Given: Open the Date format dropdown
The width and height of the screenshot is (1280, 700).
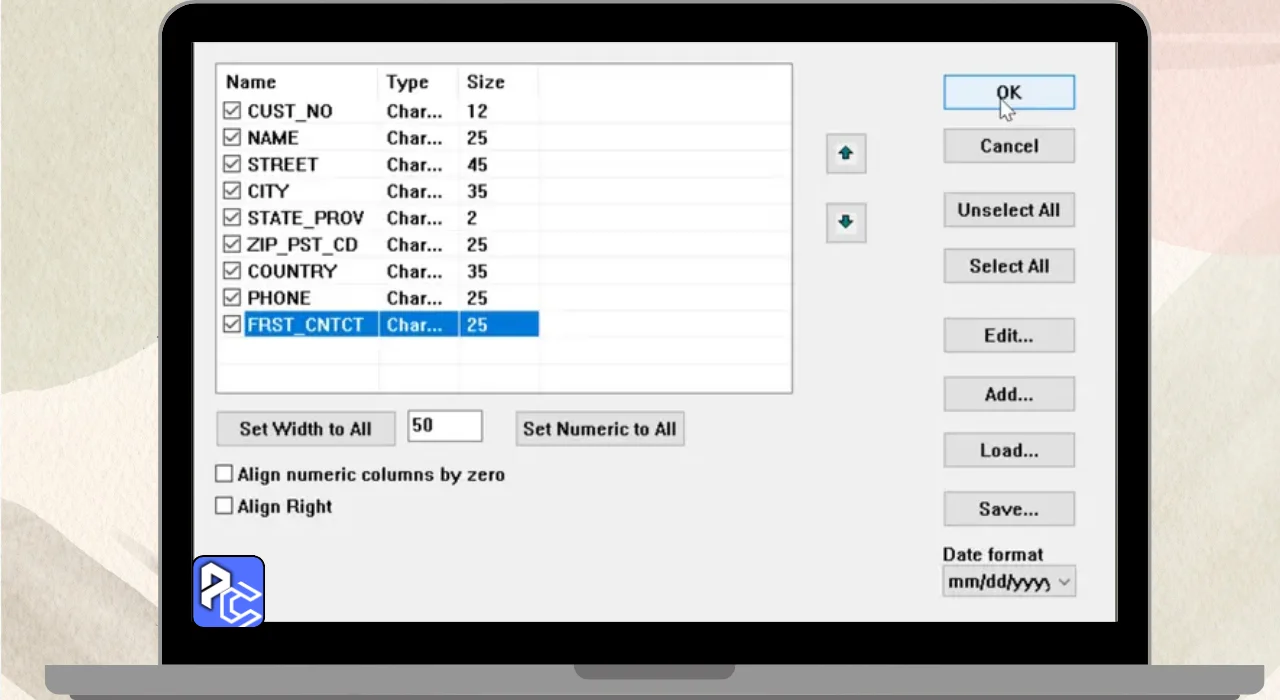Looking at the screenshot, I should [1009, 582].
